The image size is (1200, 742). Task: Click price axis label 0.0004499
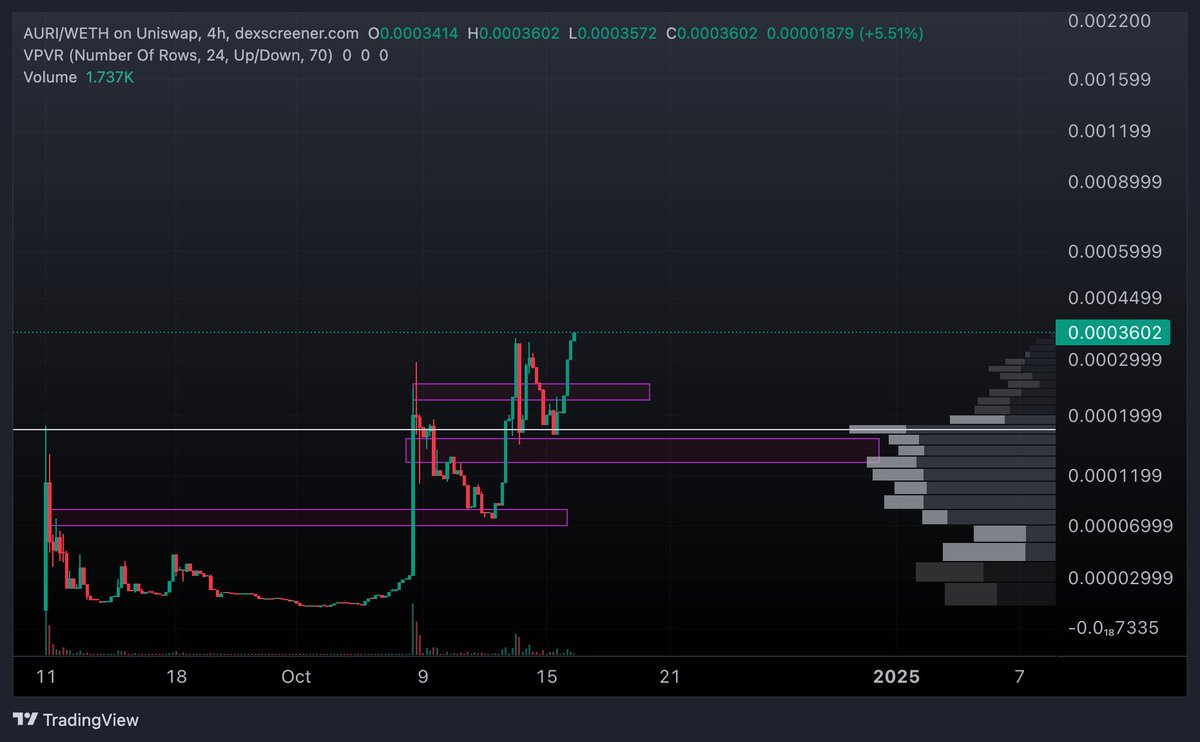(1115, 297)
